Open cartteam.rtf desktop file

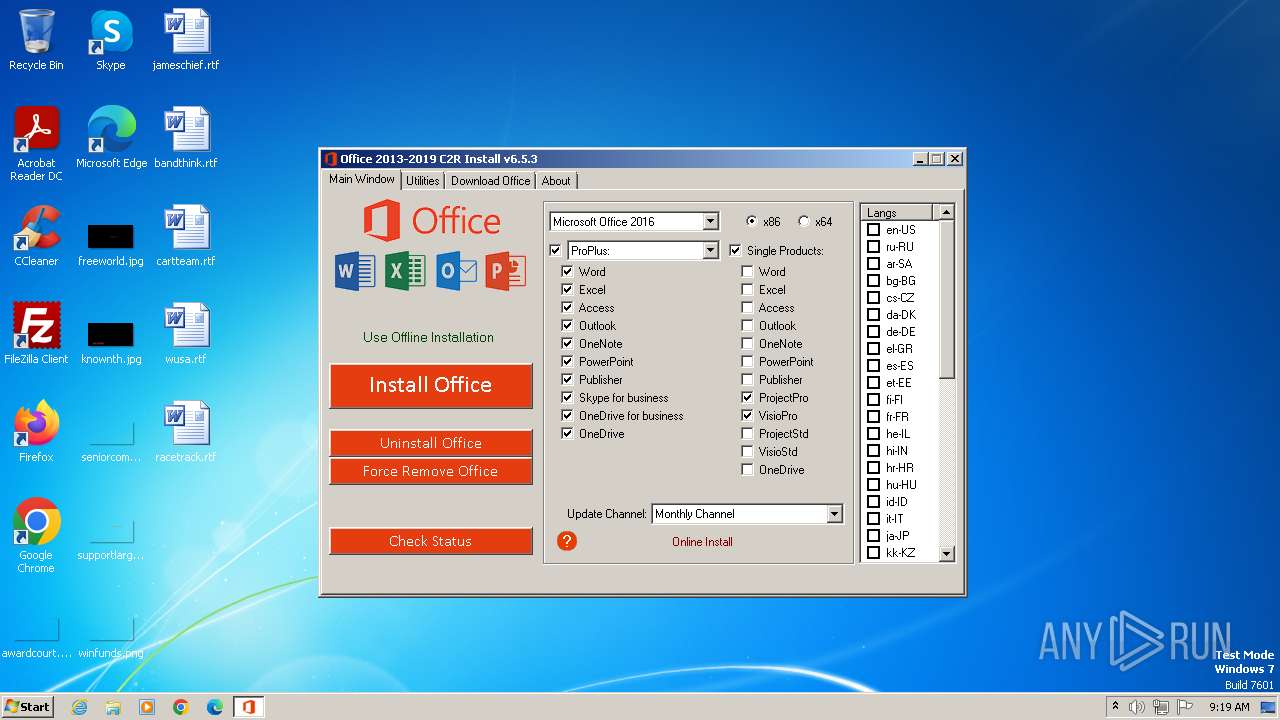click(186, 236)
